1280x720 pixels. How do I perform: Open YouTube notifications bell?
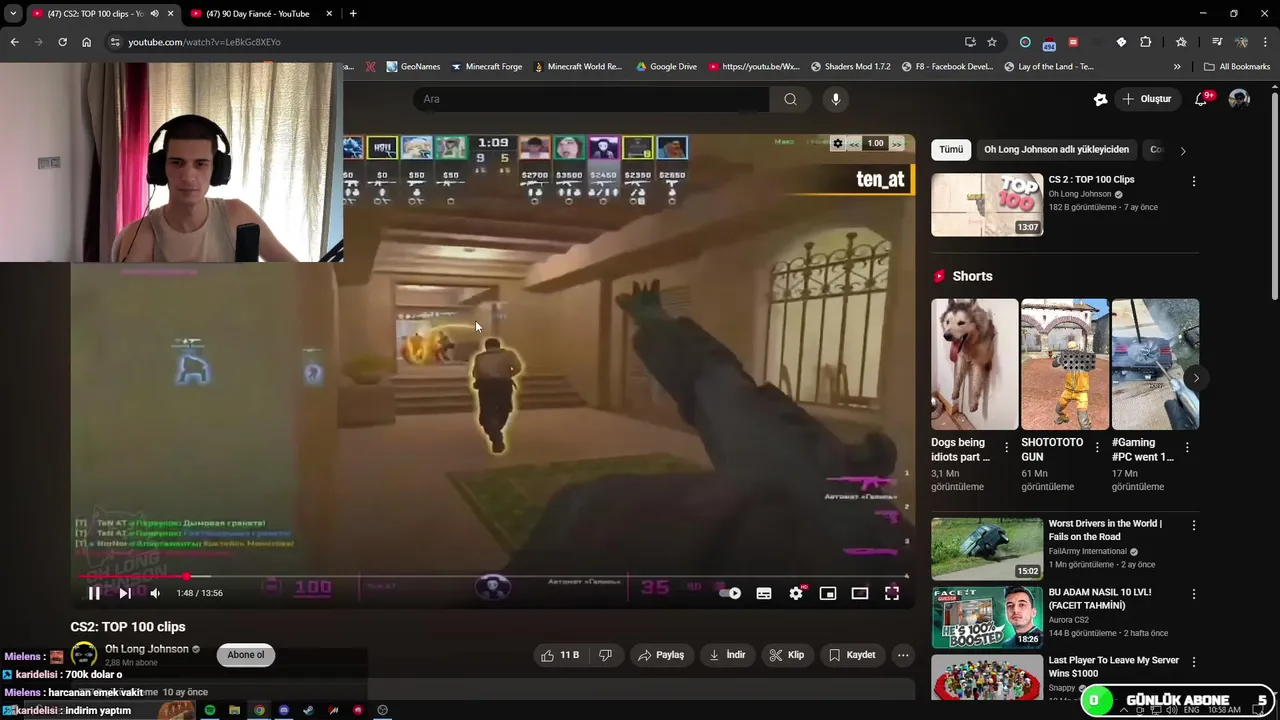click(x=1203, y=99)
